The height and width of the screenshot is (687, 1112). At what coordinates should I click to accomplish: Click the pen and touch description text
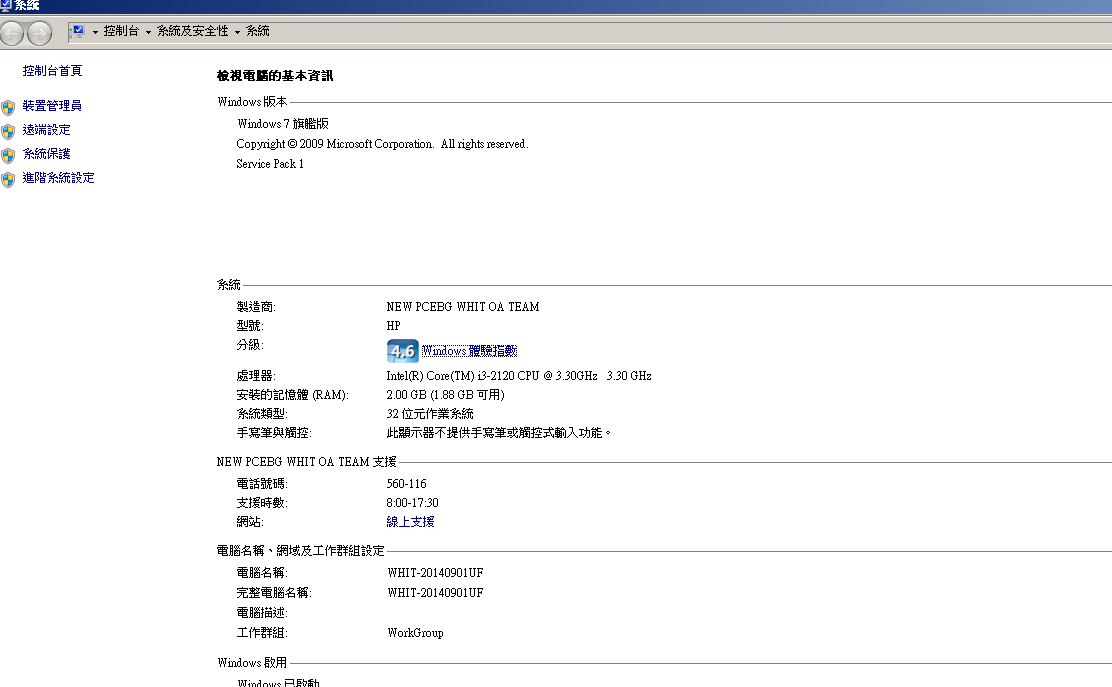pyautogui.click(x=498, y=433)
